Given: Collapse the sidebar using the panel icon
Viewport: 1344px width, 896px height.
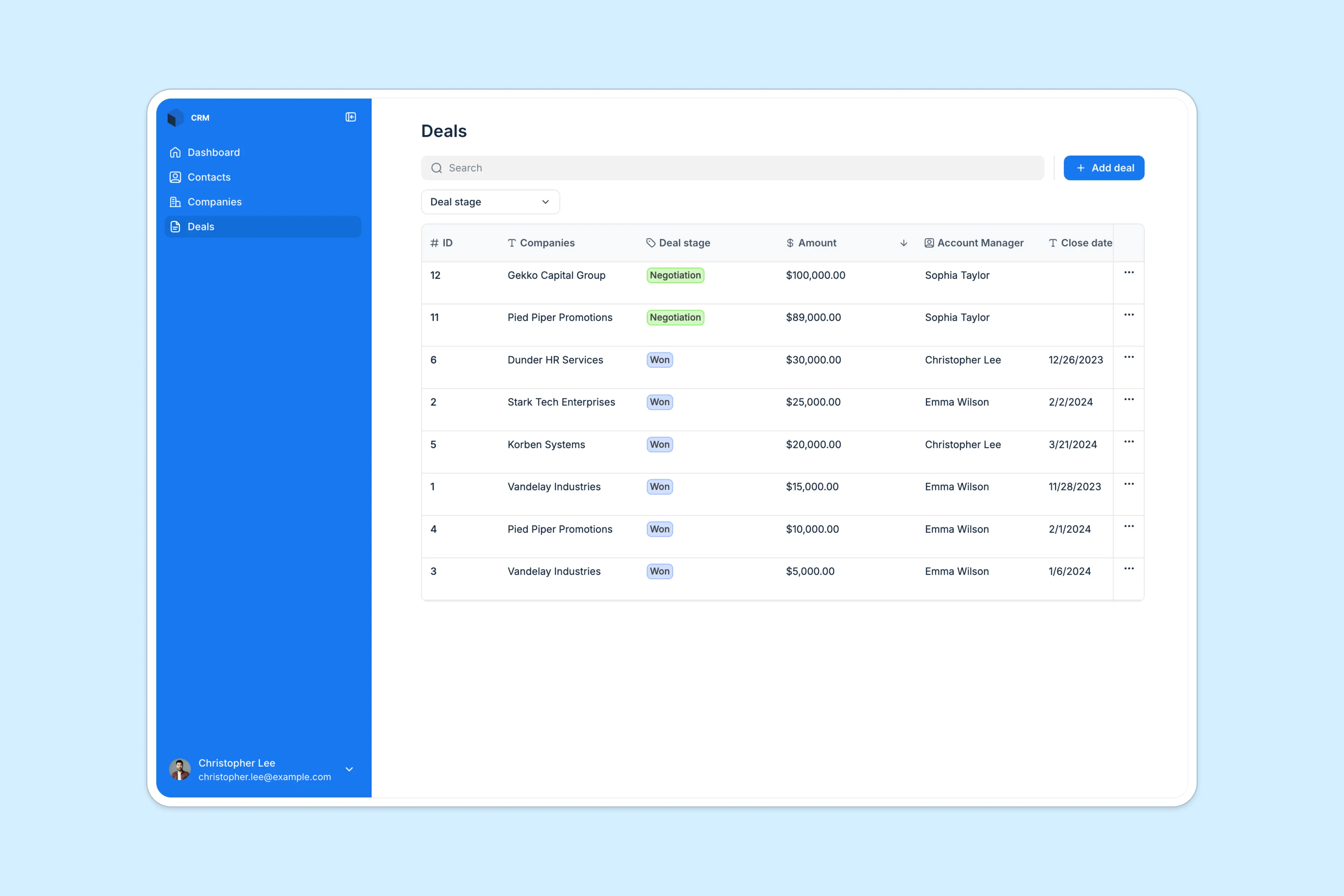Looking at the screenshot, I should [x=350, y=117].
